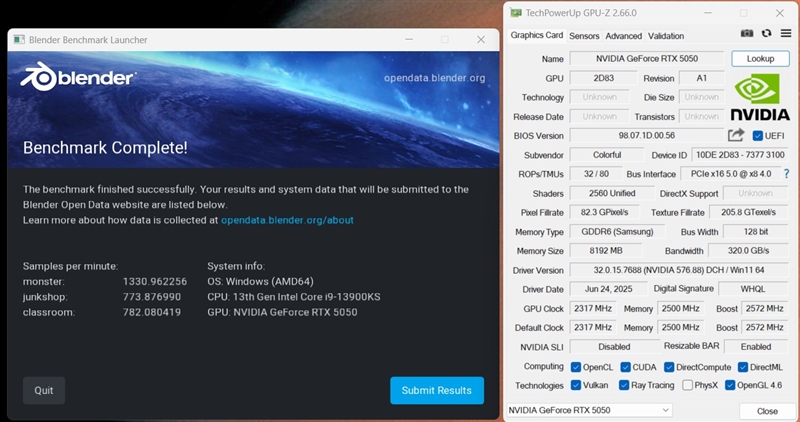Click the Digital Signature value WHQL
Screen dimensions: 800x422
tap(753, 289)
